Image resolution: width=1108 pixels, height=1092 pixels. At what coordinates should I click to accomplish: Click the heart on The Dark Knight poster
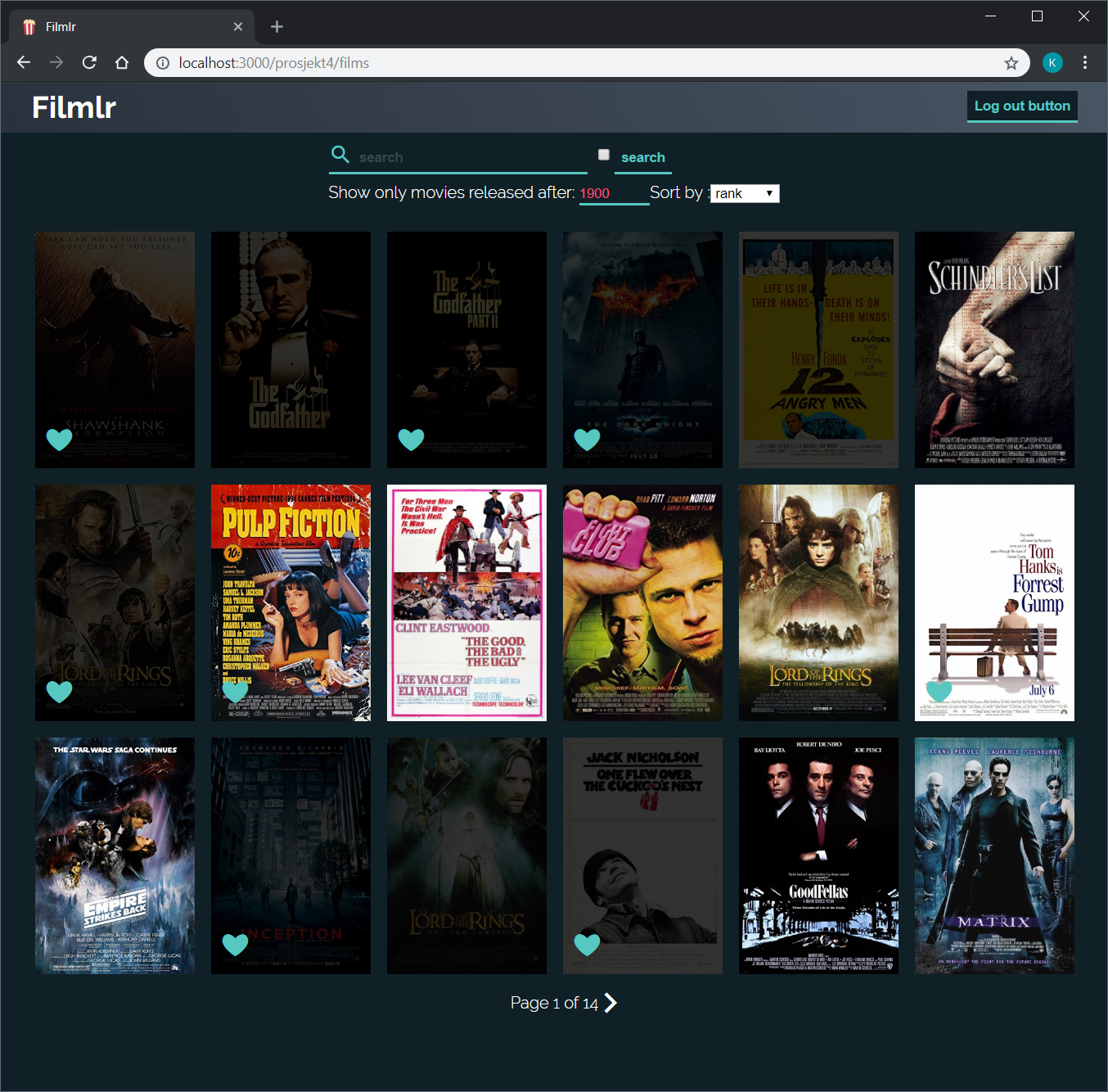coord(587,440)
